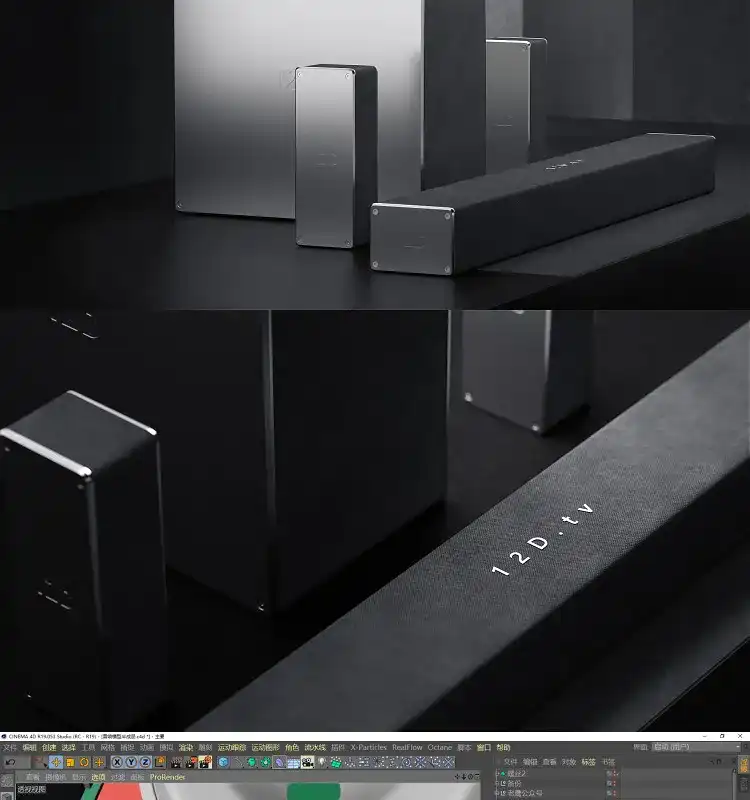This screenshot has width=750, height=800.
Task: Click the 透视视图 viewport label
Action: click(x=32, y=789)
